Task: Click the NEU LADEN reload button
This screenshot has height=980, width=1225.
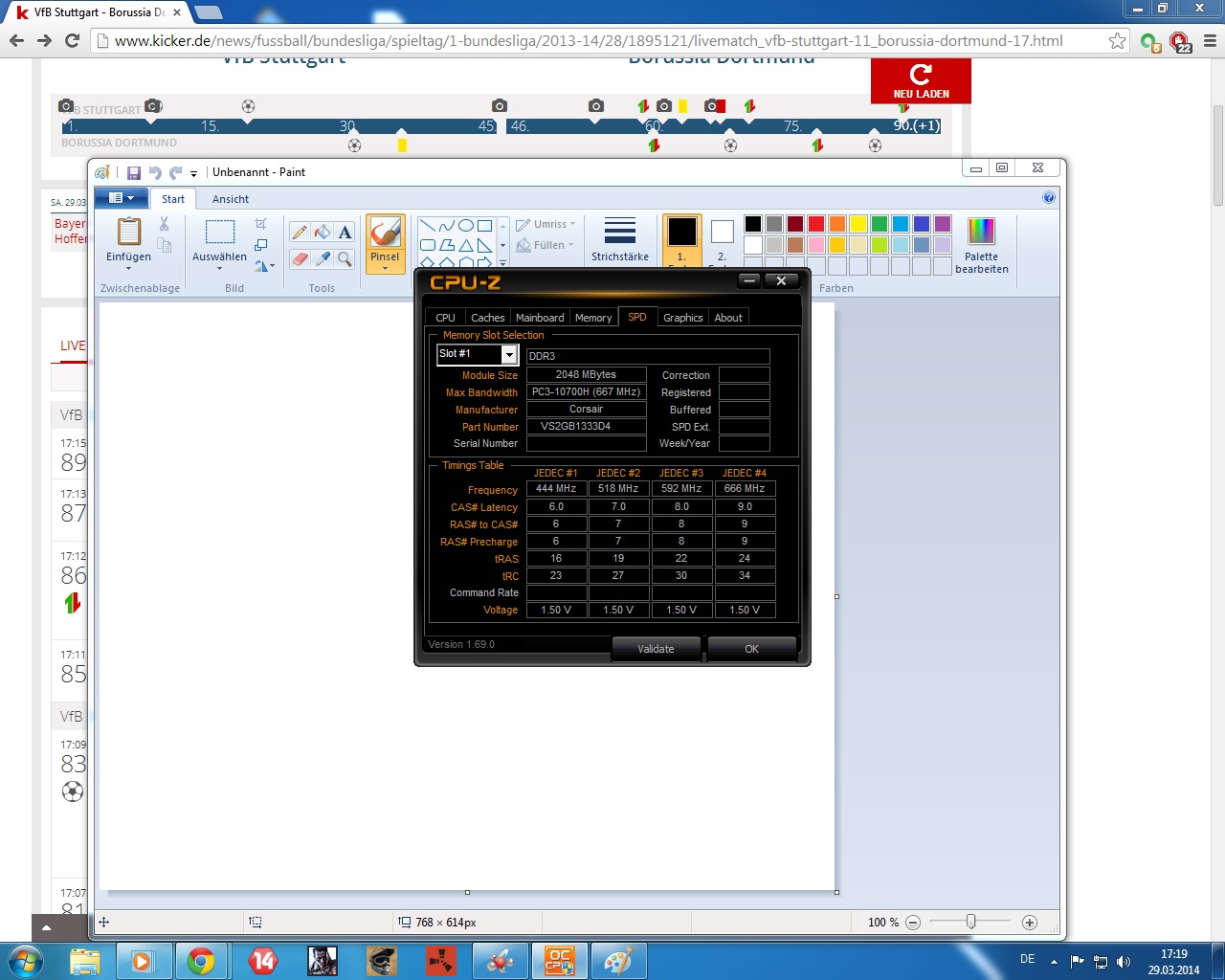Action: tap(921, 80)
